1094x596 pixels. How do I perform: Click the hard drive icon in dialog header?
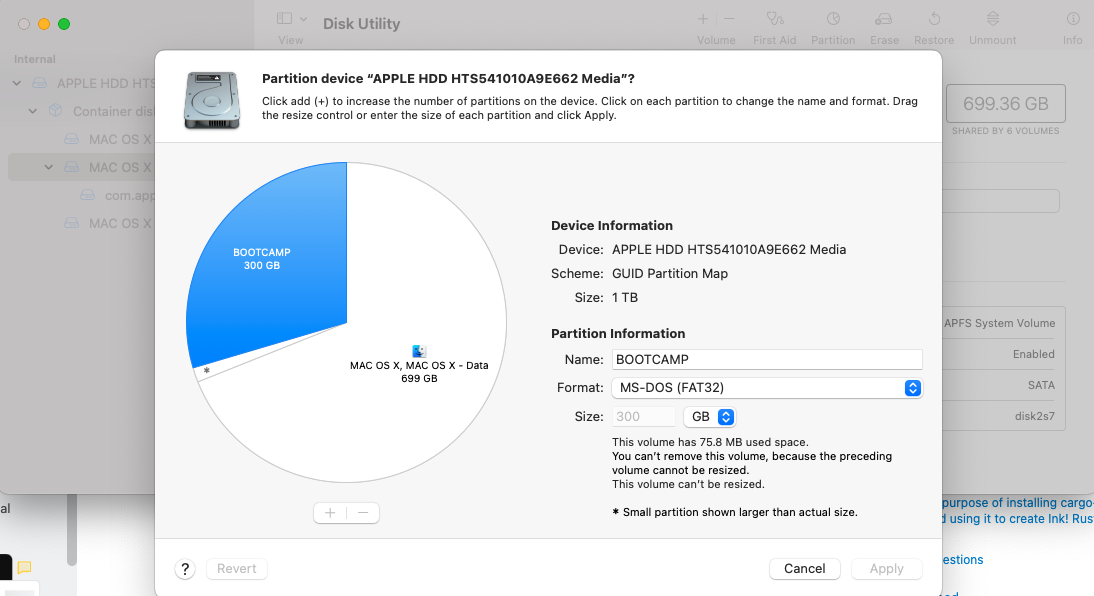[212, 100]
